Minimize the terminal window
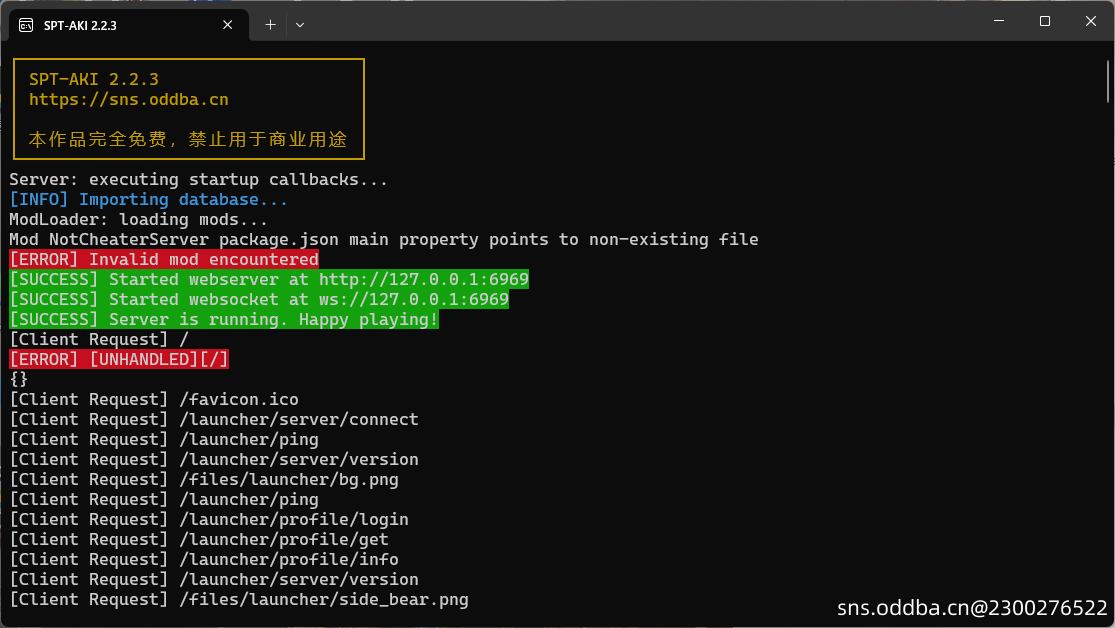The height and width of the screenshot is (628, 1115). point(999,21)
